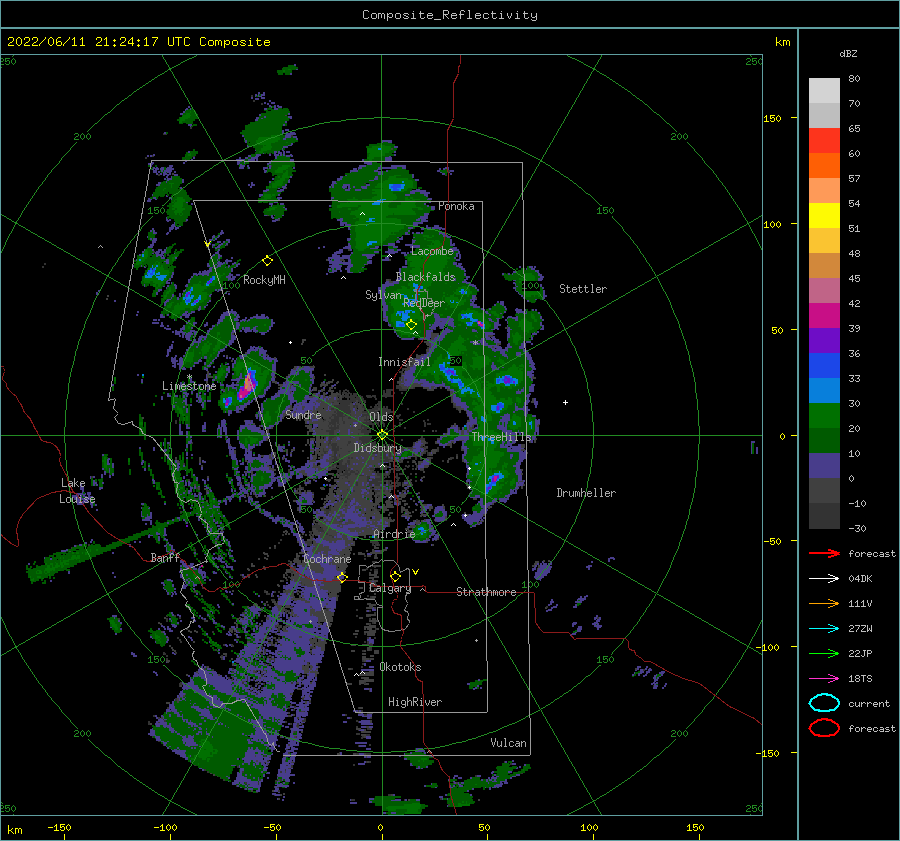Click the Strathmore town label

pos(486,592)
